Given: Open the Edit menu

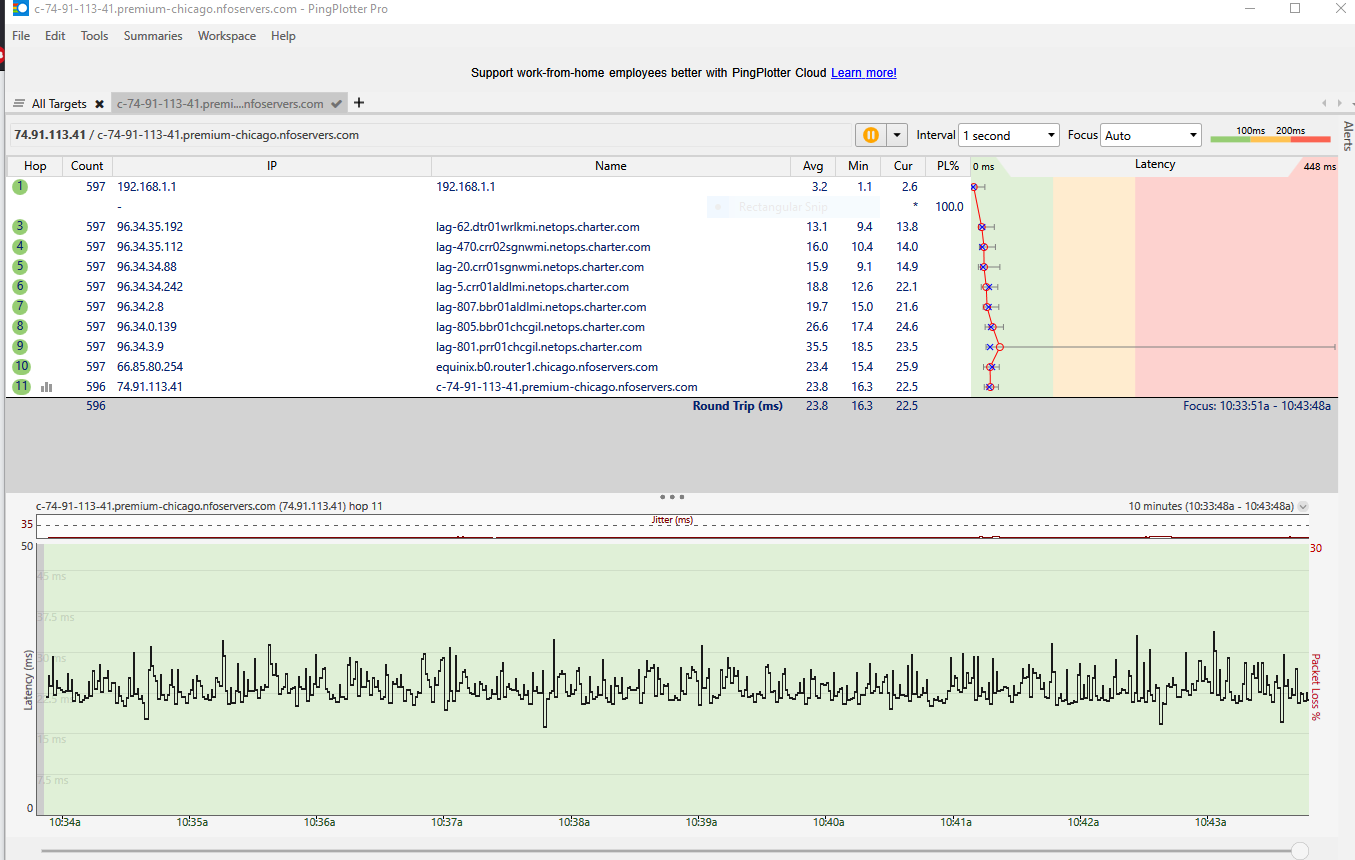Looking at the screenshot, I should [x=55, y=36].
